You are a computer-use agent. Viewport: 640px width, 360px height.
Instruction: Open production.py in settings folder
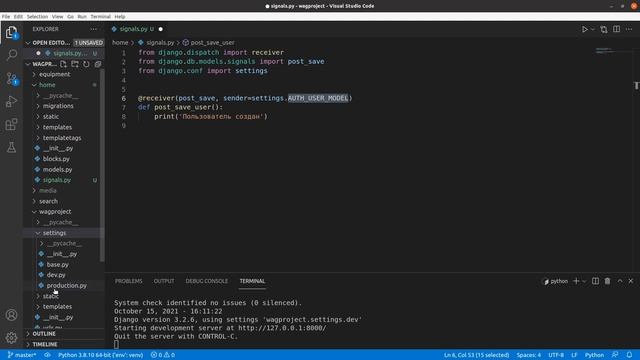(x=67, y=286)
